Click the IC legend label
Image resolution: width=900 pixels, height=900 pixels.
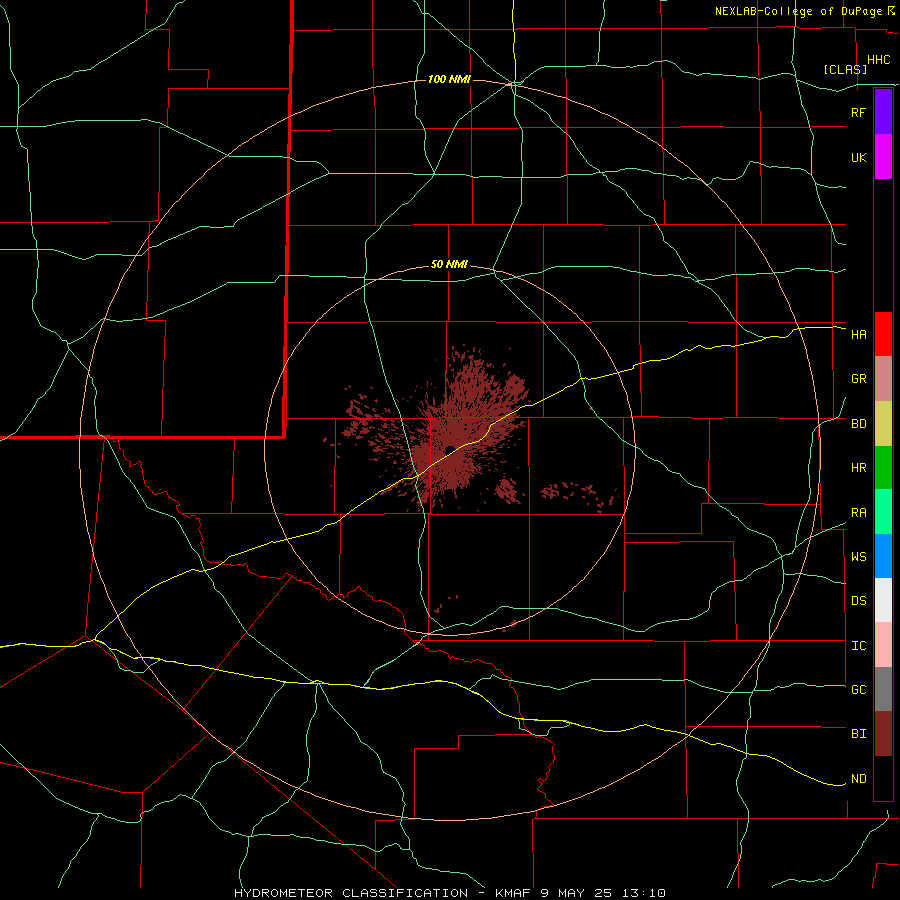click(x=858, y=646)
